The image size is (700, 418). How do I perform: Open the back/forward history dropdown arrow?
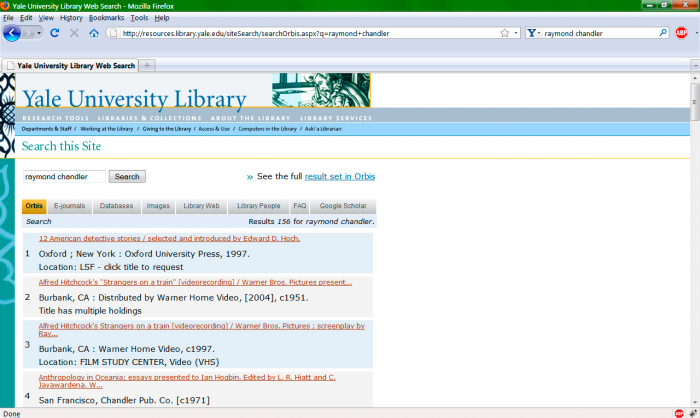coord(39,33)
